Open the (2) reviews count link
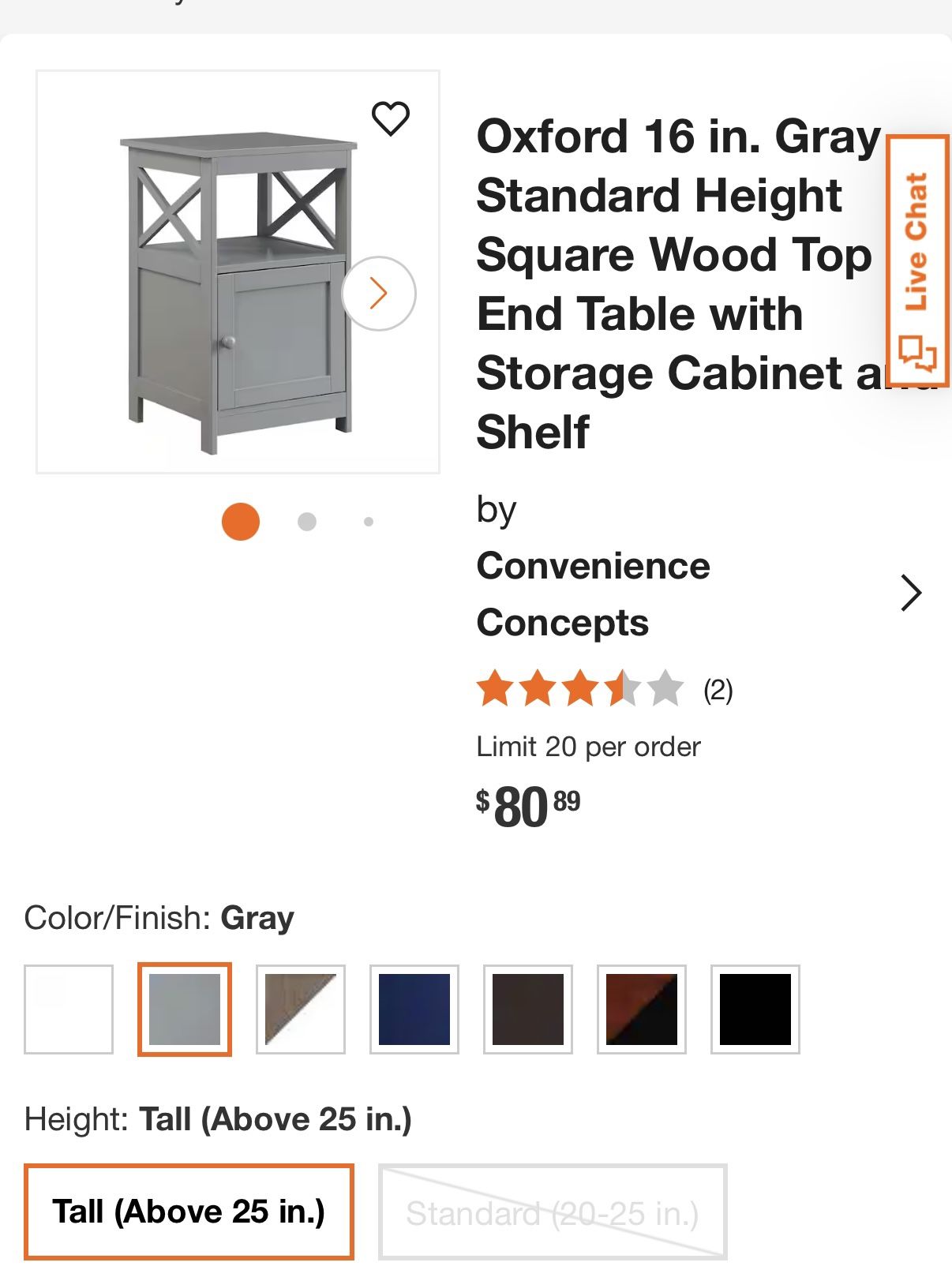Image resolution: width=952 pixels, height=1281 pixels. pos(718,691)
